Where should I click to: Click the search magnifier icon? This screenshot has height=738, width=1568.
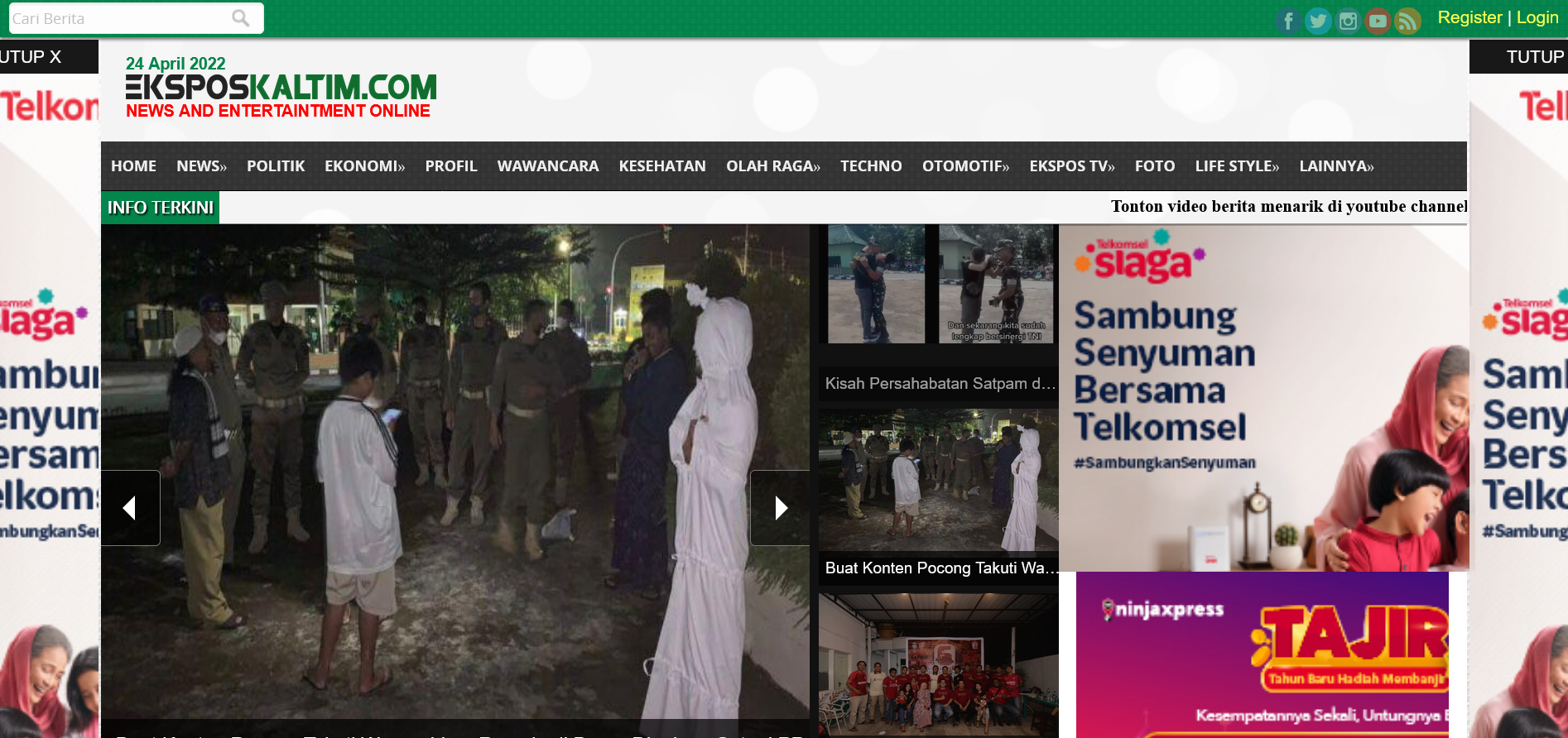(241, 18)
